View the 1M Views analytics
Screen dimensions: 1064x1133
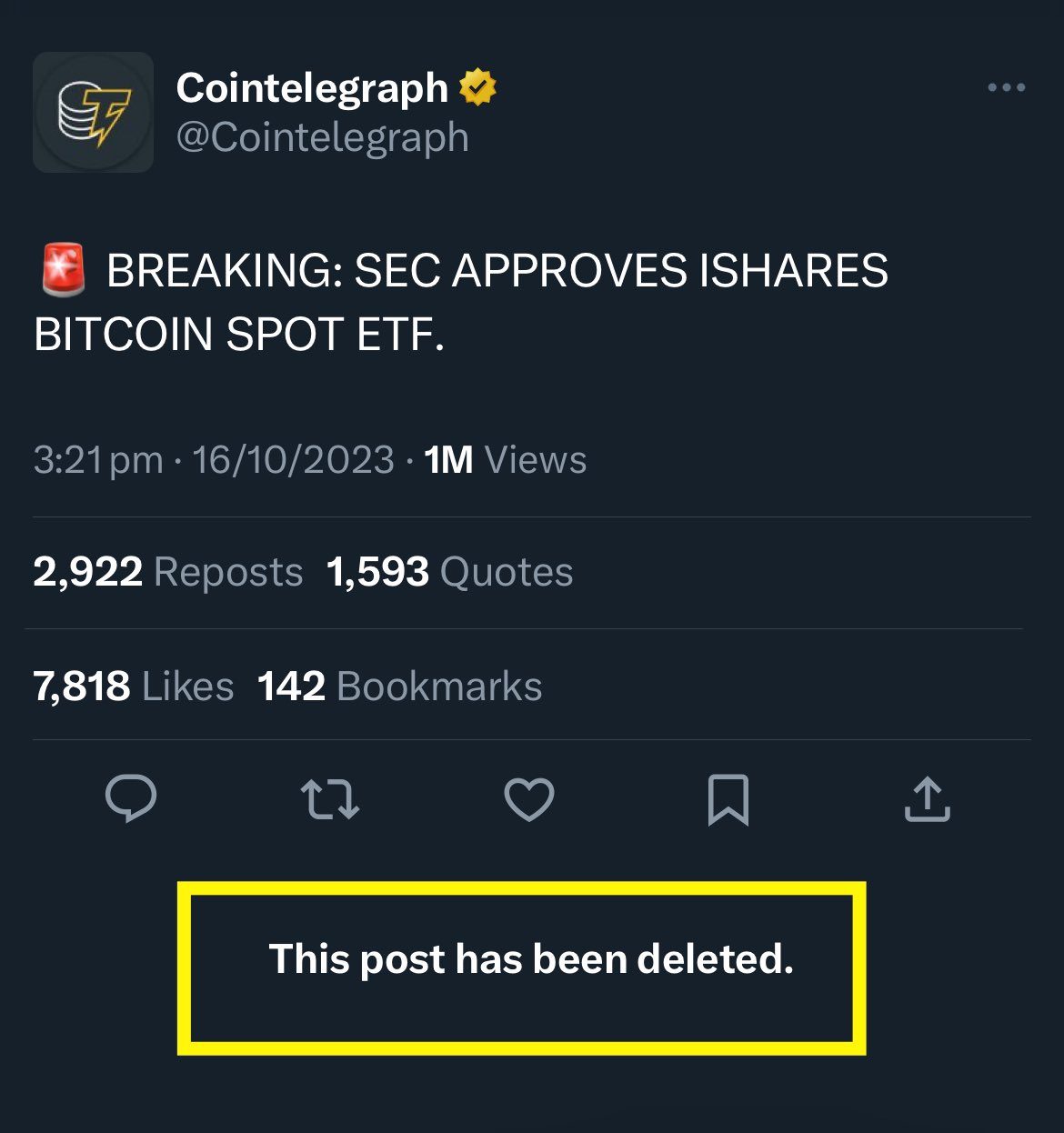pos(506,460)
